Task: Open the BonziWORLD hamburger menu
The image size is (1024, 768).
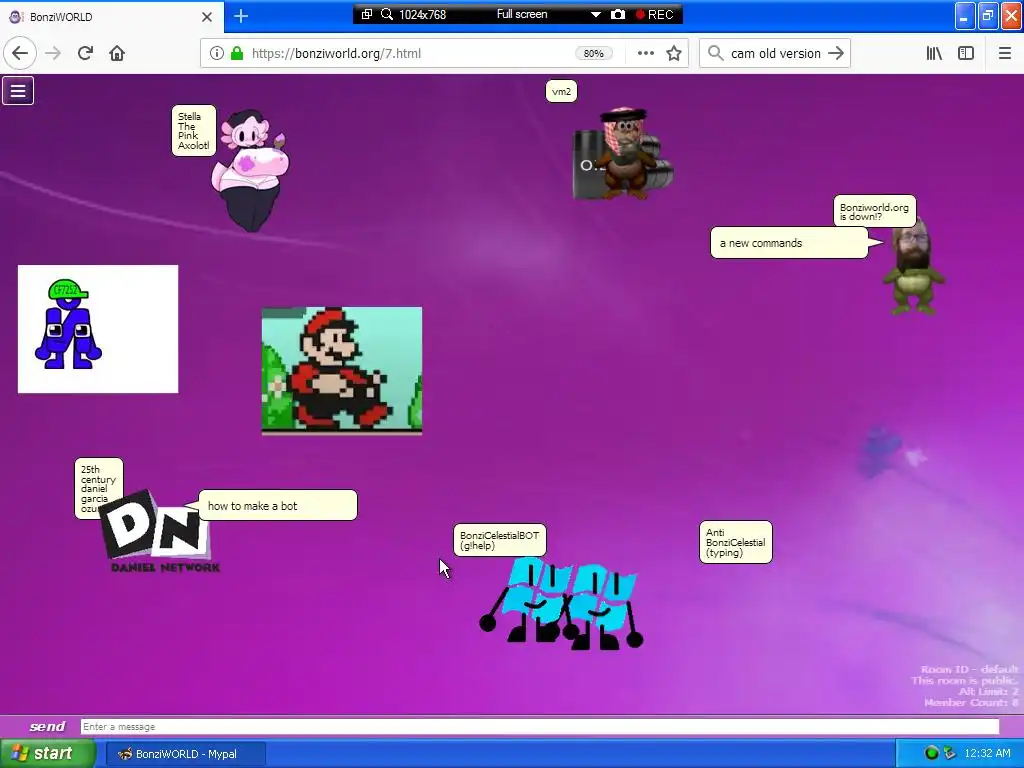Action: point(18,91)
